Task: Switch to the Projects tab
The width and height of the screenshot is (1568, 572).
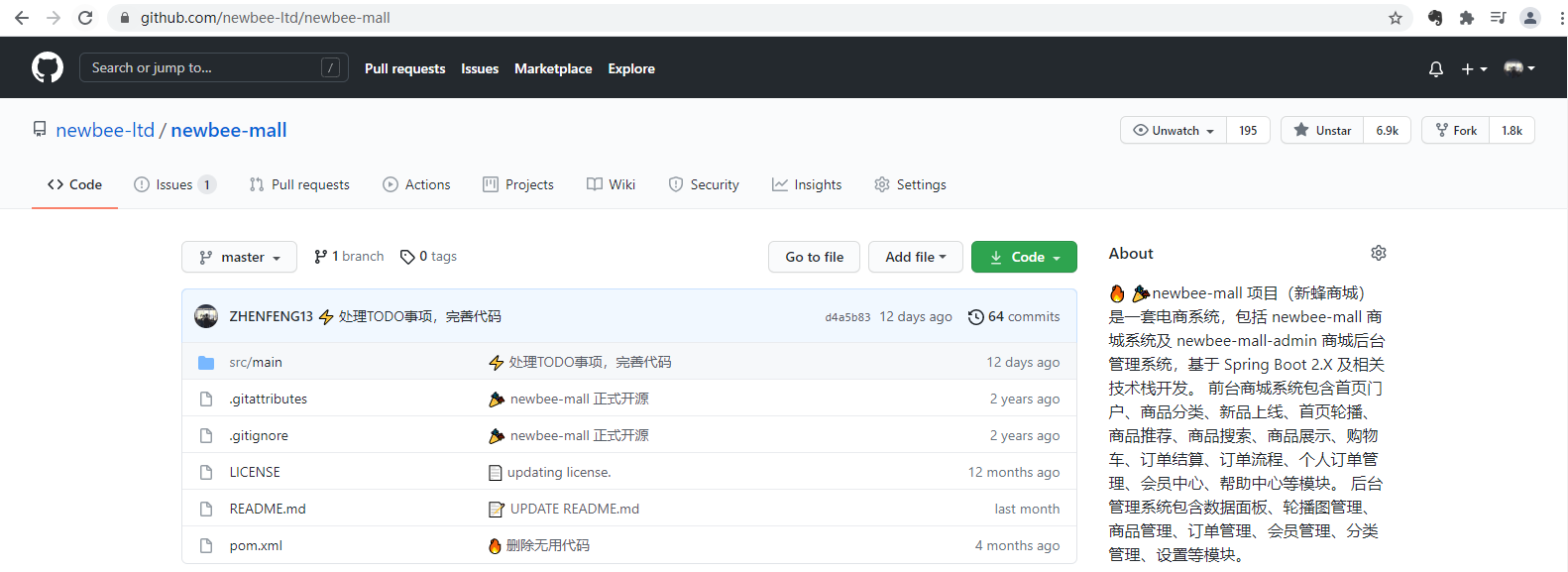Action: click(518, 184)
